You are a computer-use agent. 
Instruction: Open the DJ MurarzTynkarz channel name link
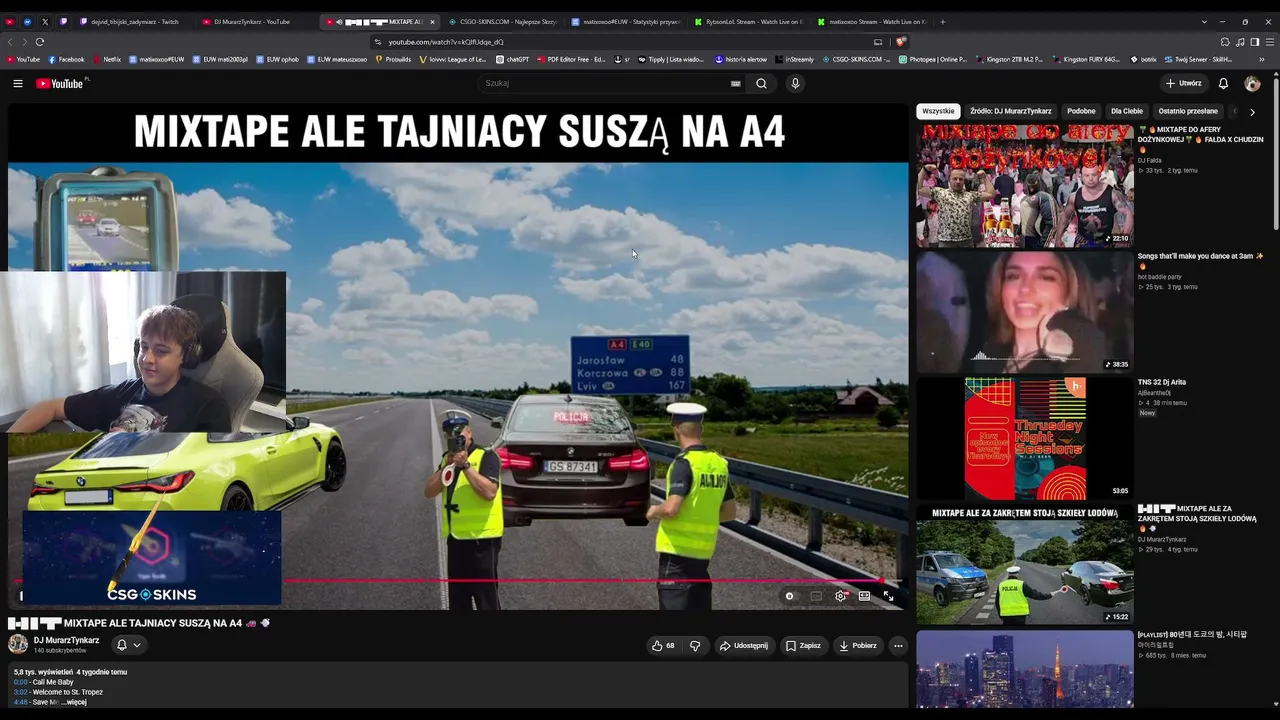[x=67, y=640]
